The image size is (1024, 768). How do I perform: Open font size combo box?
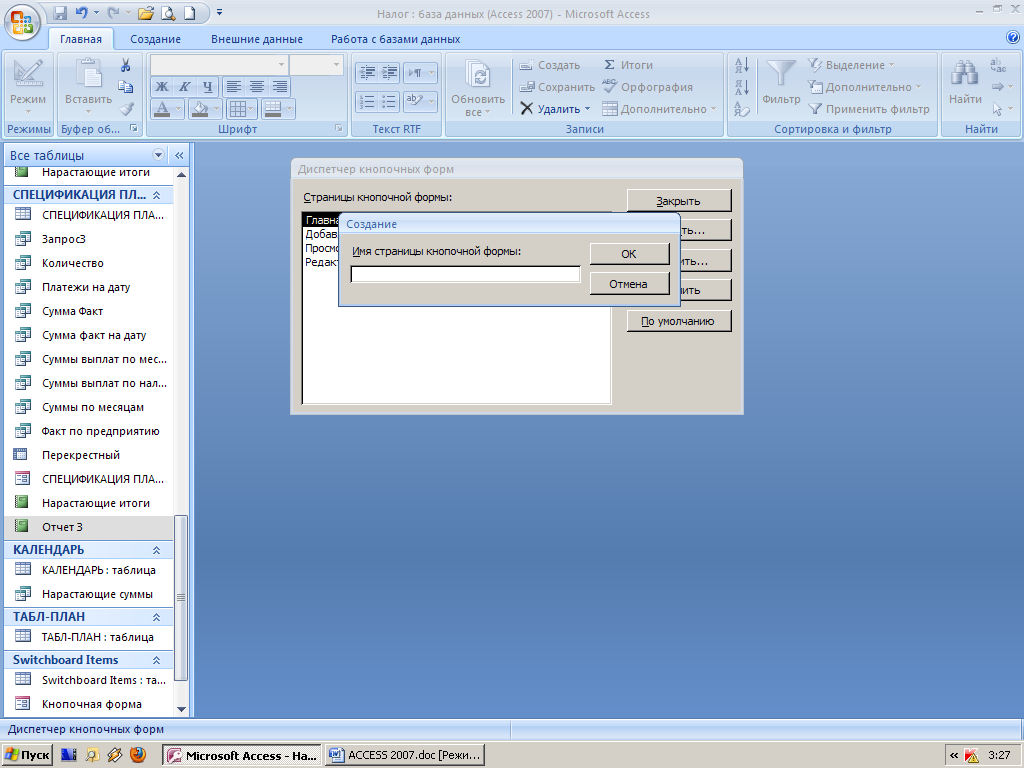pyautogui.click(x=316, y=65)
